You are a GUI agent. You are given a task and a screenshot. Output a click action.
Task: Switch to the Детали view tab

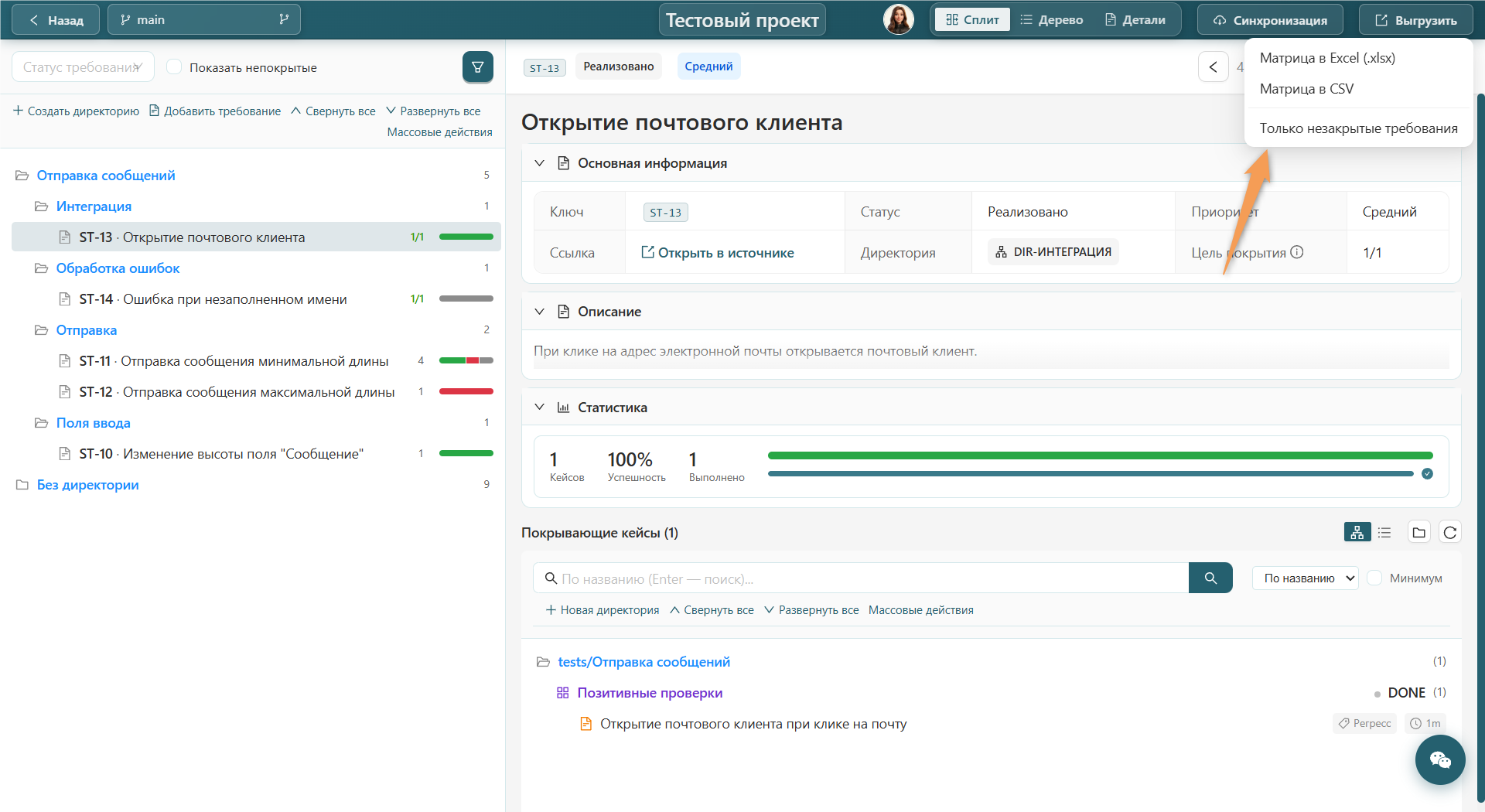click(1135, 20)
